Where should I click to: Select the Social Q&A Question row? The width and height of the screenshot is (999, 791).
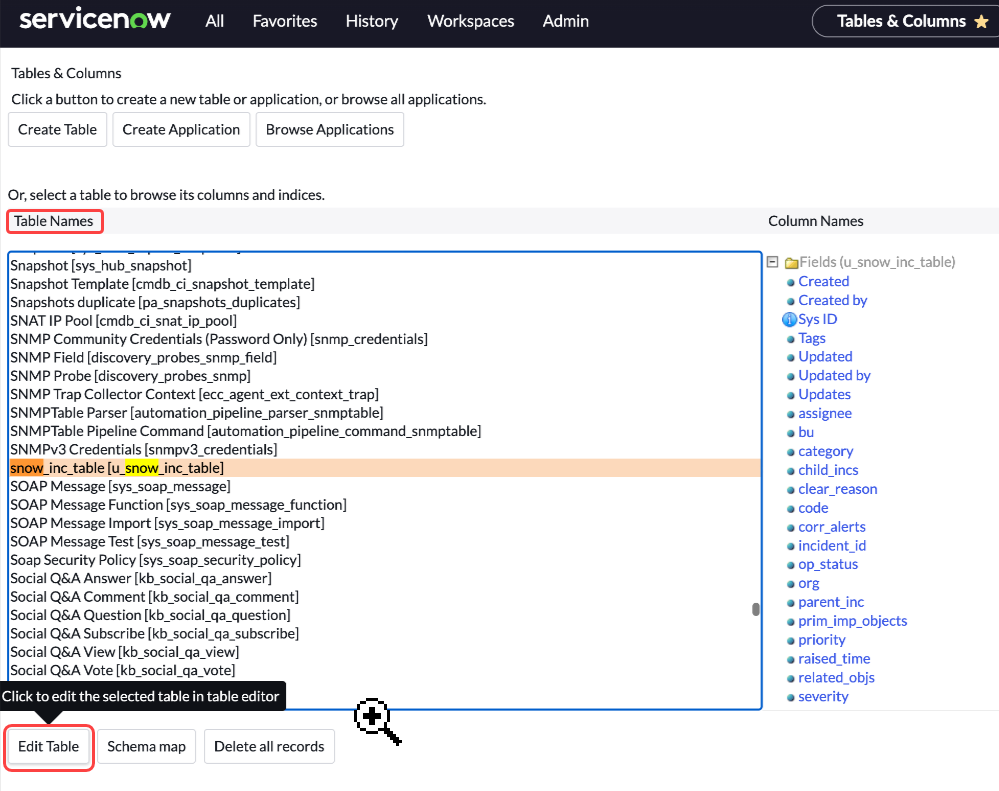pyautogui.click(x=385, y=616)
